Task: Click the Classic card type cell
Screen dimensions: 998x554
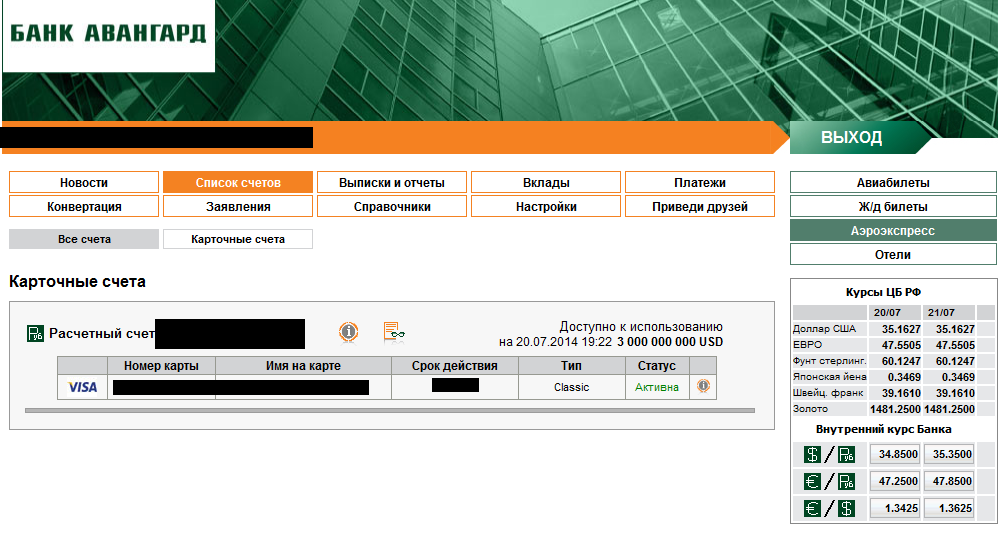Action: pos(572,387)
